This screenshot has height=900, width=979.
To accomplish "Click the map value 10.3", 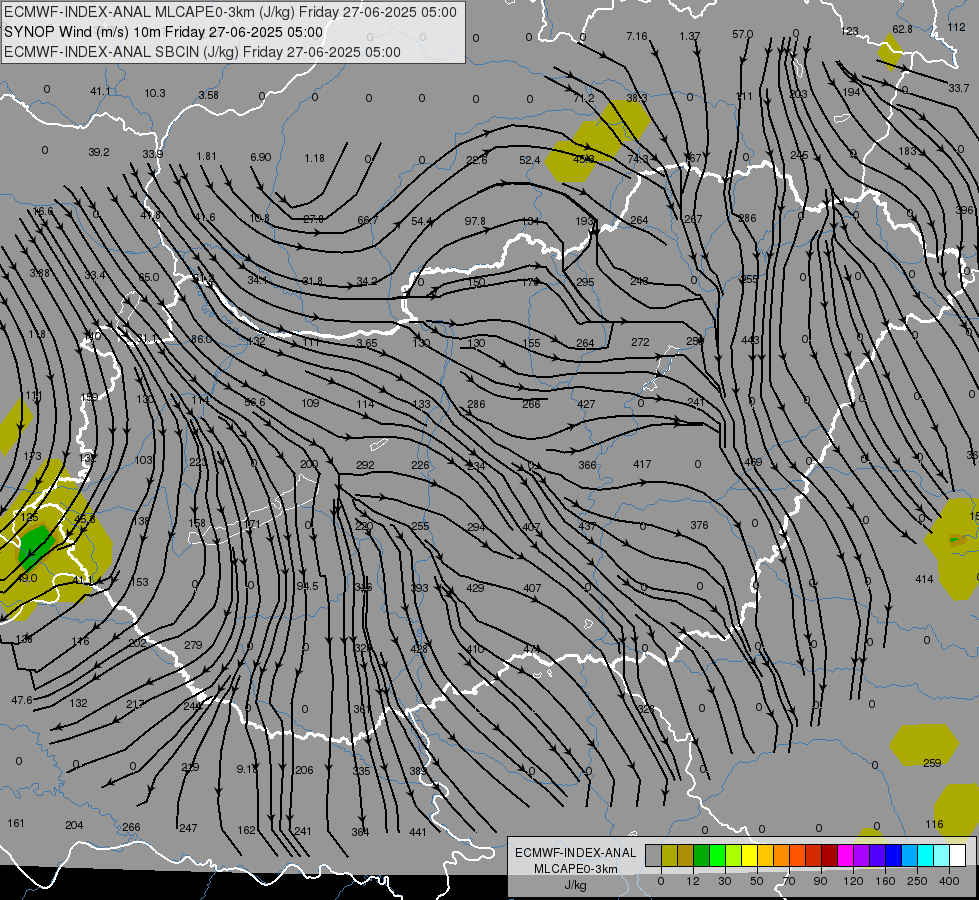I will pos(155,93).
